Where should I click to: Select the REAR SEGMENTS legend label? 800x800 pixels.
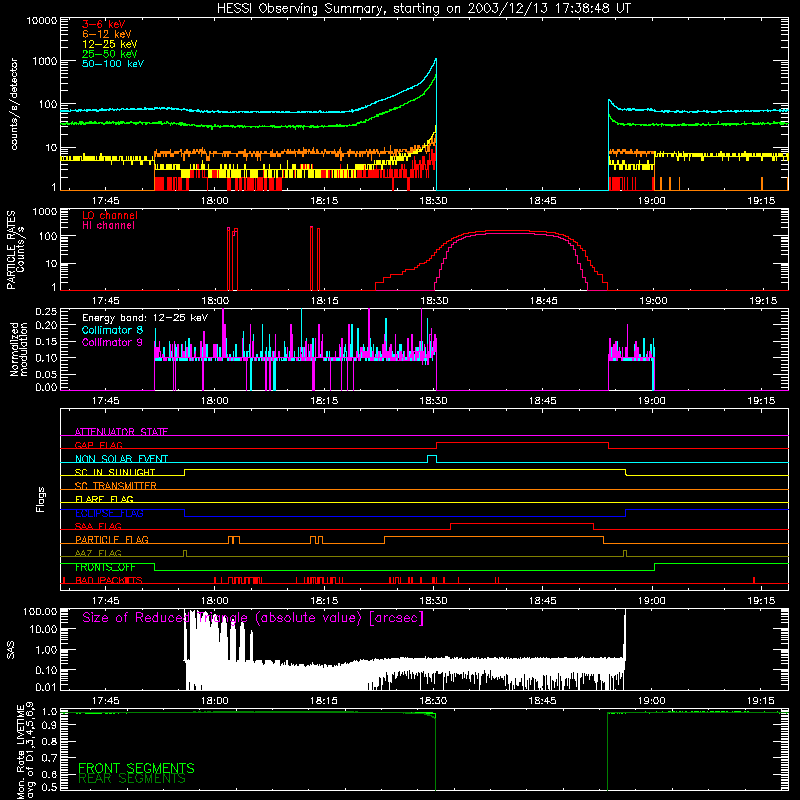pos(132,779)
